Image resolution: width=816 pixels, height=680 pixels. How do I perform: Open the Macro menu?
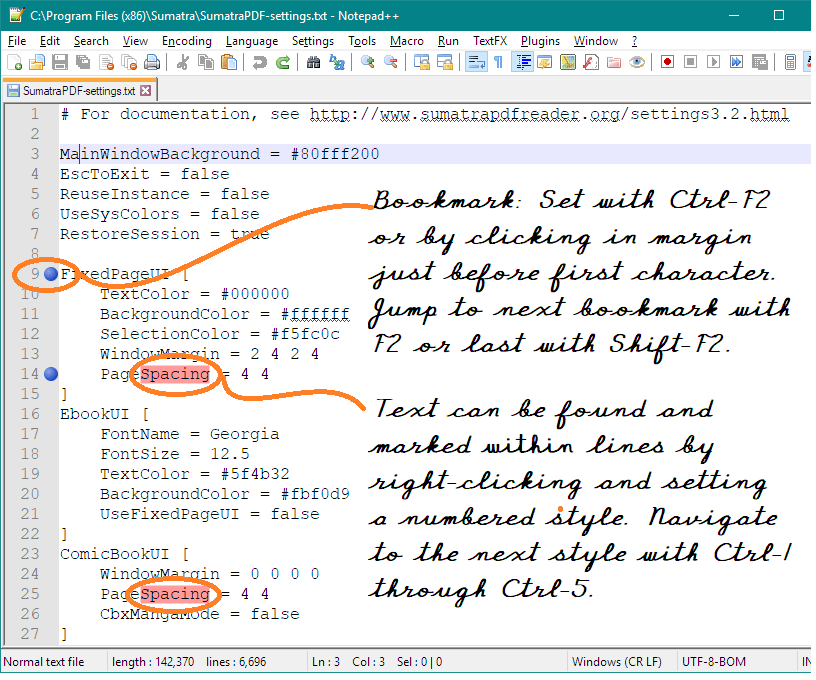[406, 41]
